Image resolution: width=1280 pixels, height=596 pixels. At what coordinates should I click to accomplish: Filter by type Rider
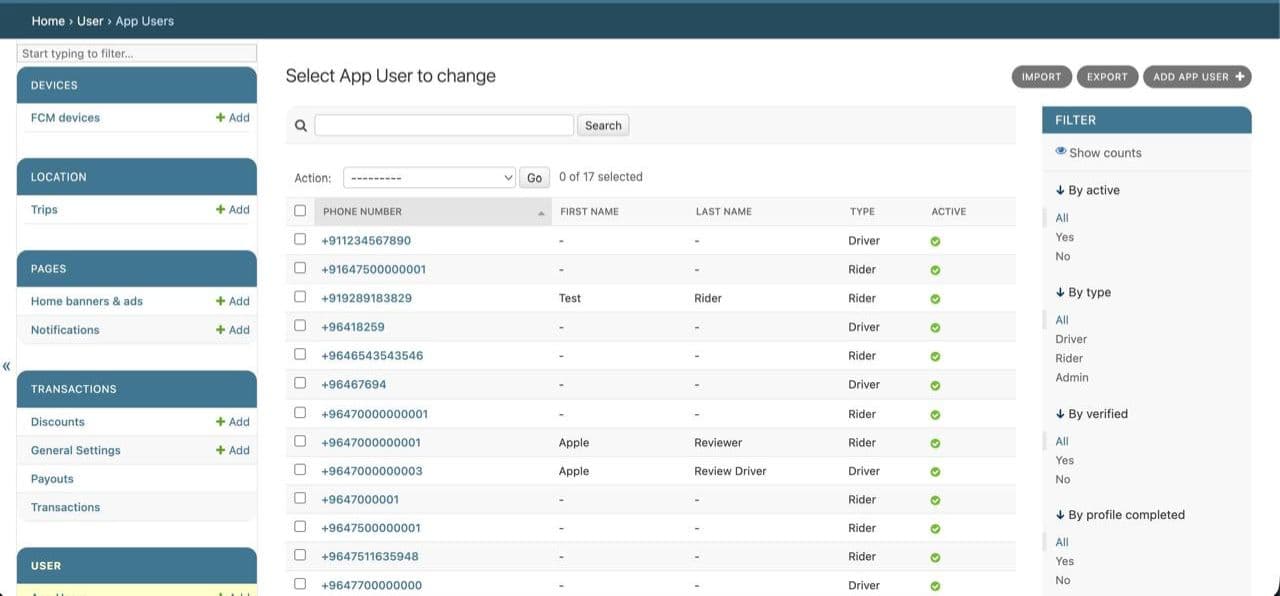1069,358
